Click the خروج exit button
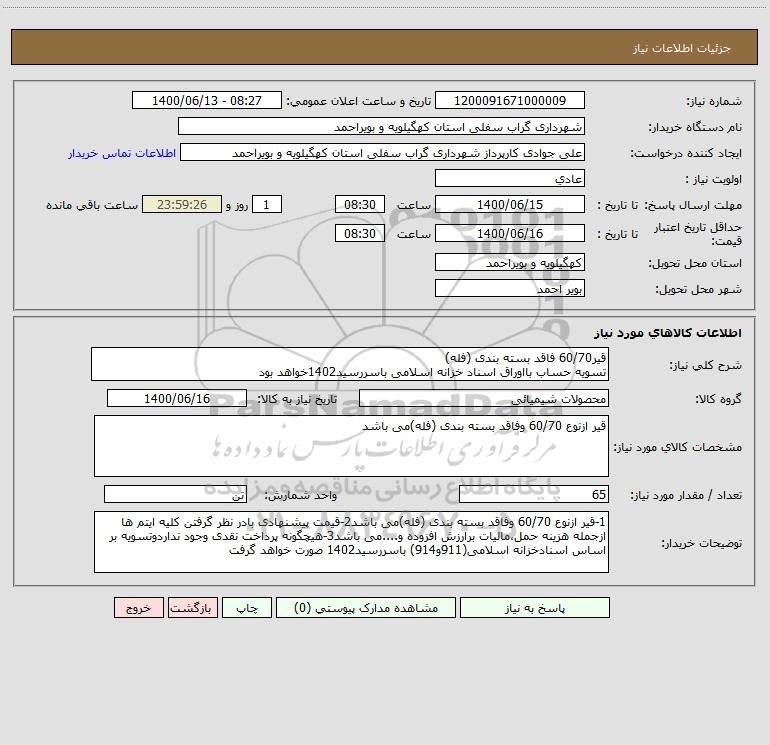770x745 pixels. (x=138, y=608)
